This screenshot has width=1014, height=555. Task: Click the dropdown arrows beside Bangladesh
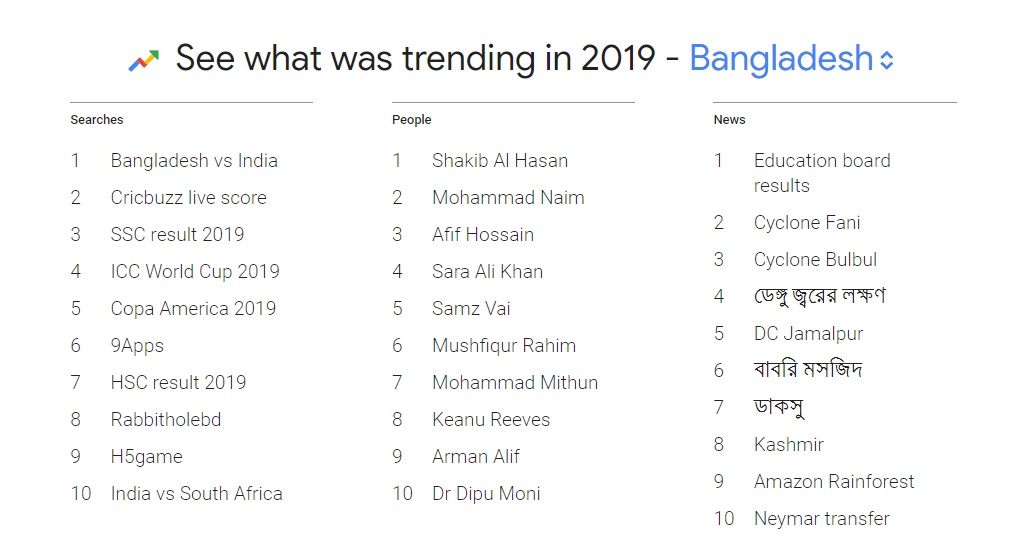click(886, 60)
